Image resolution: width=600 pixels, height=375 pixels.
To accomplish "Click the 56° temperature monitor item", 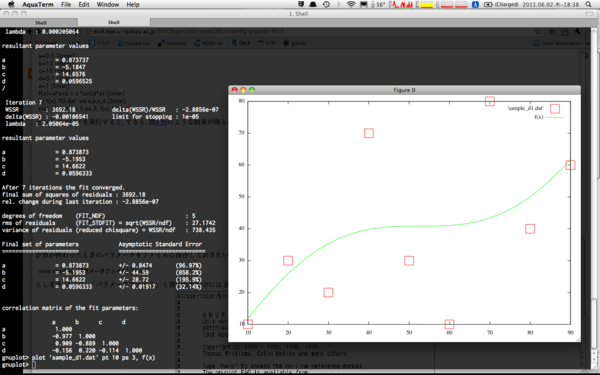I will point(379,4).
